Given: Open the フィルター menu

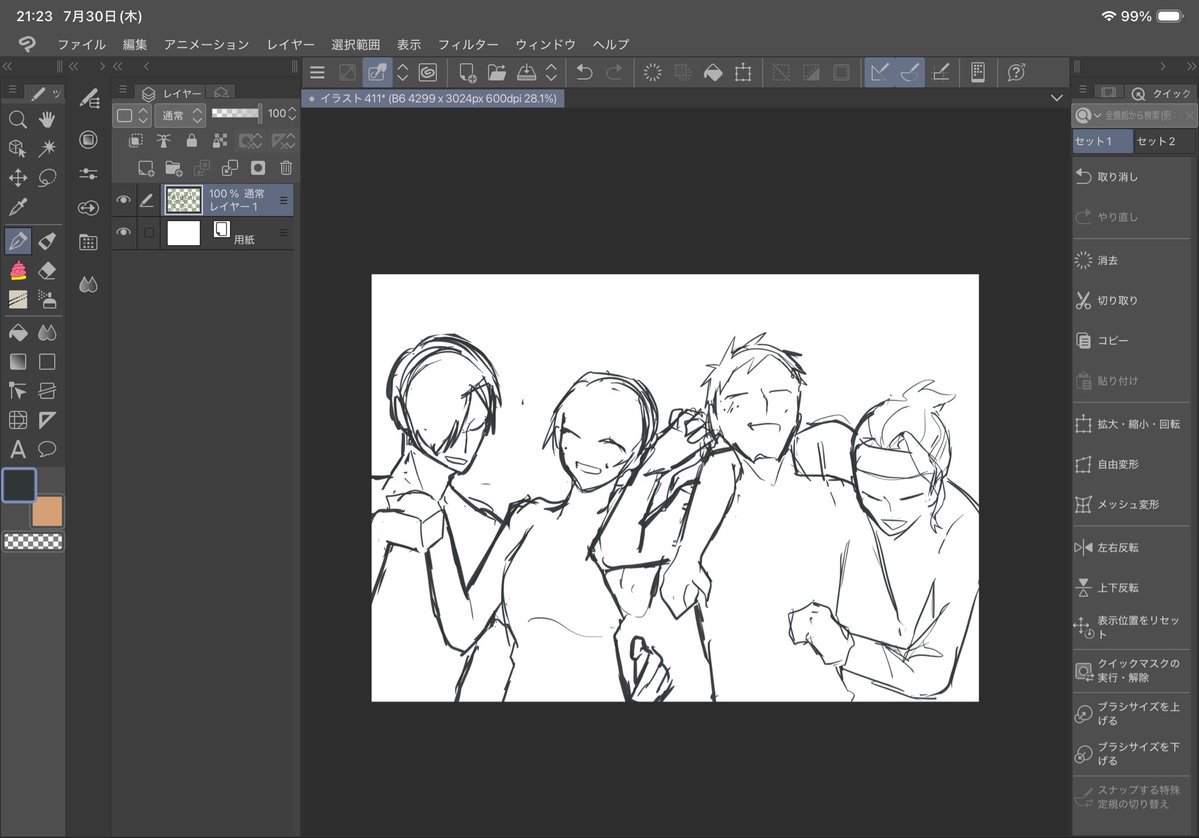Looking at the screenshot, I should pyautogui.click(x=468, y=44).
